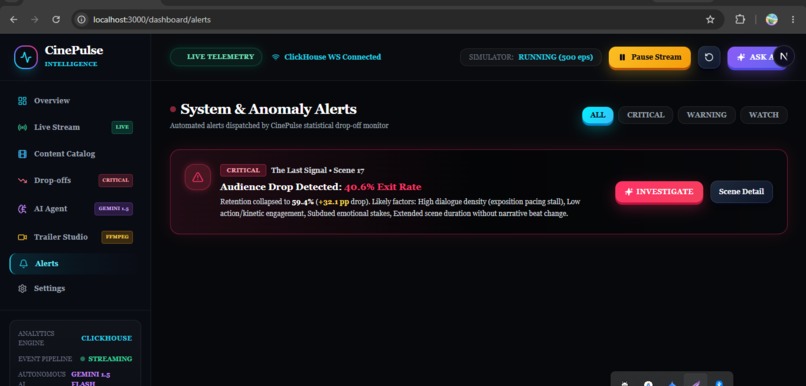View site information icon in address bar
This screenshot has height=386, width=806.
click(x=81, y=20)
